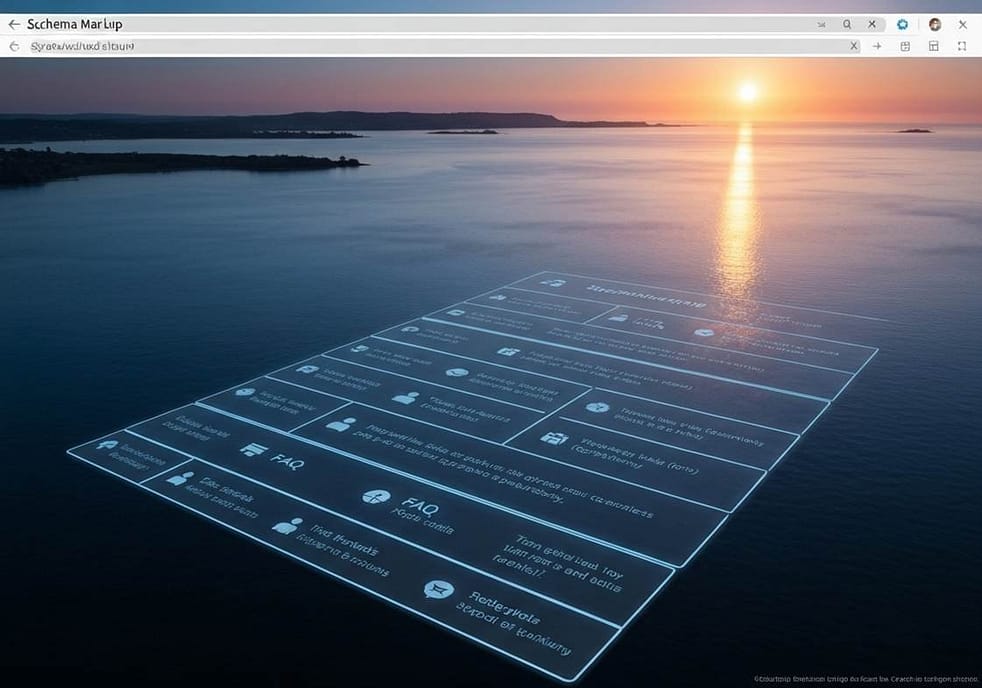
Task: Click the calendar icon in the right-side tile
Action: pos(553,438)
